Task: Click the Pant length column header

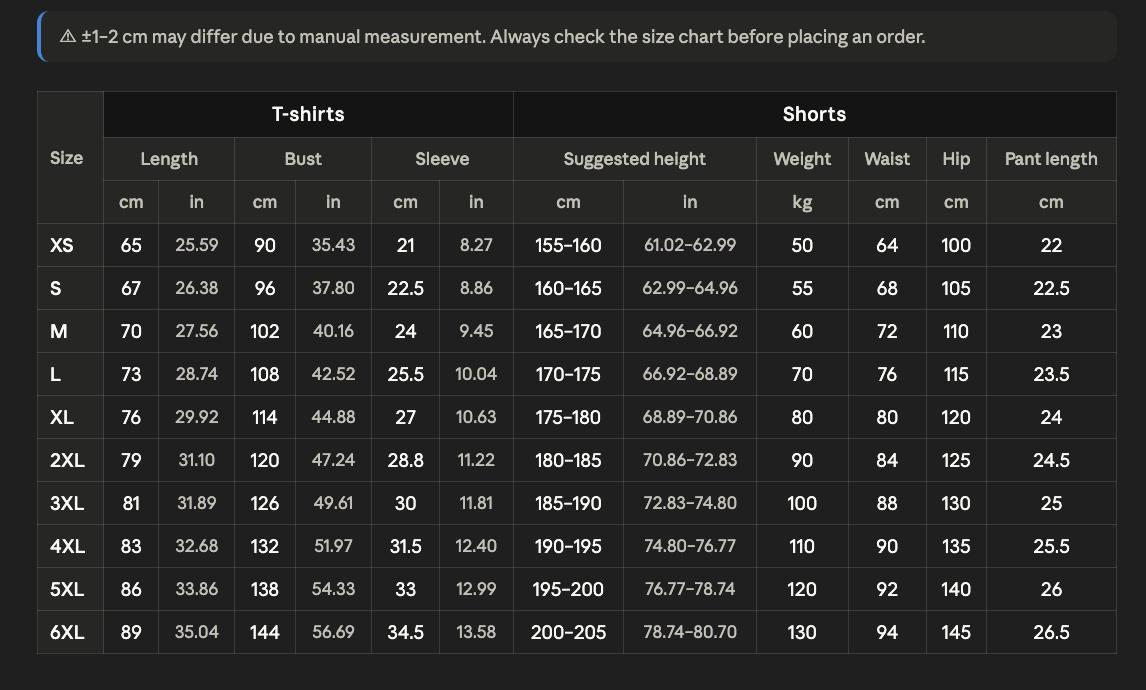Action: click(1051, 159)
